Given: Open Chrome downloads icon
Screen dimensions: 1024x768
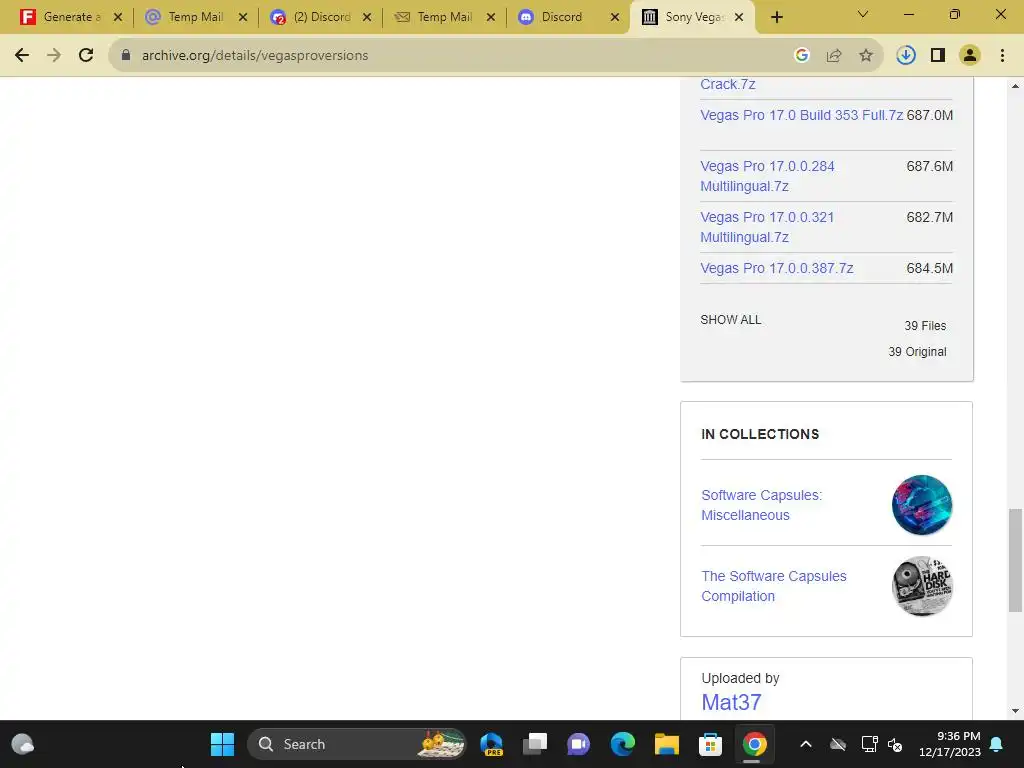Looking at the screenshot, I should [906, 56].
